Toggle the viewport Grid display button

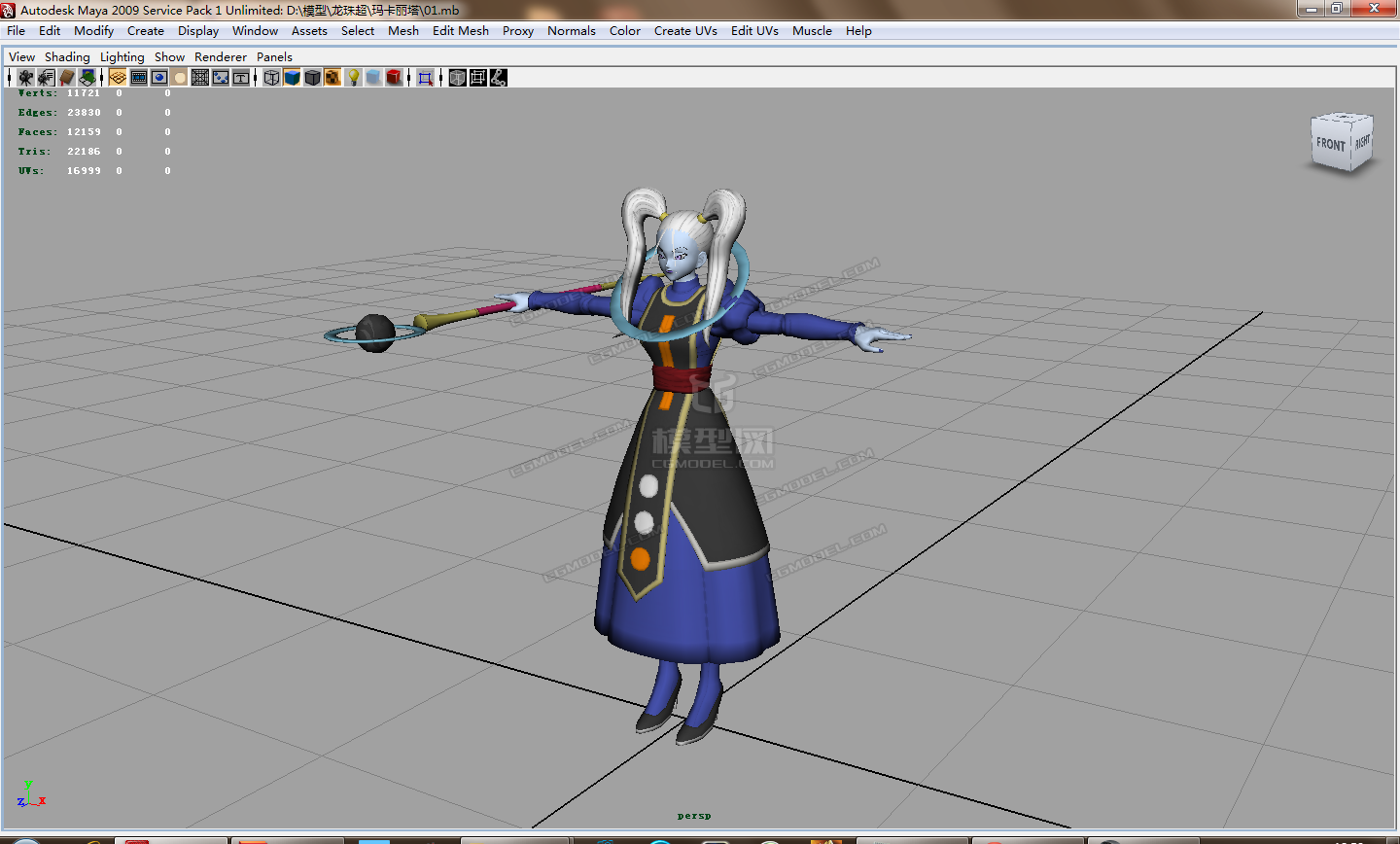(x=118, y=78)
